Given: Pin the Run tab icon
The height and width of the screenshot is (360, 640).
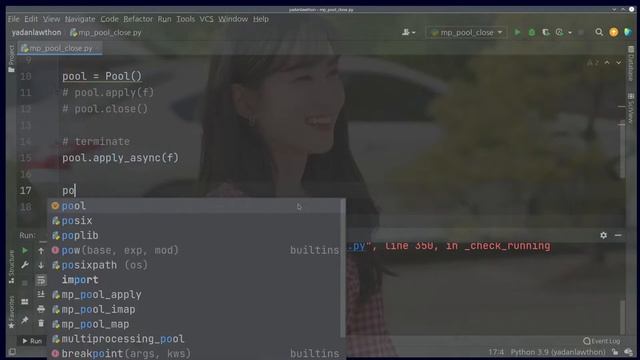Looking at the screenshot, I should click(25, 320).
